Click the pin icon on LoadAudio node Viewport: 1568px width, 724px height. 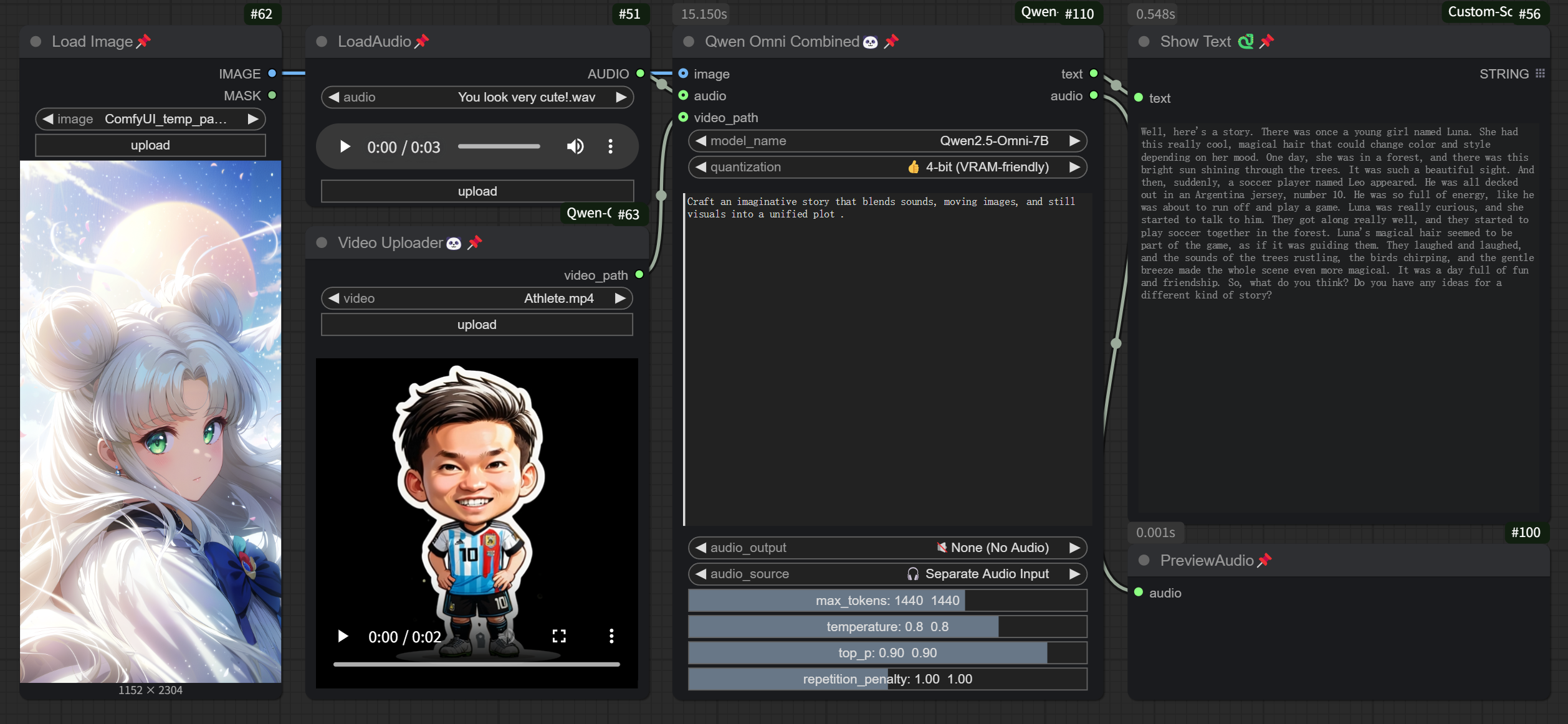pyautogui.click(x=422, y=41)
